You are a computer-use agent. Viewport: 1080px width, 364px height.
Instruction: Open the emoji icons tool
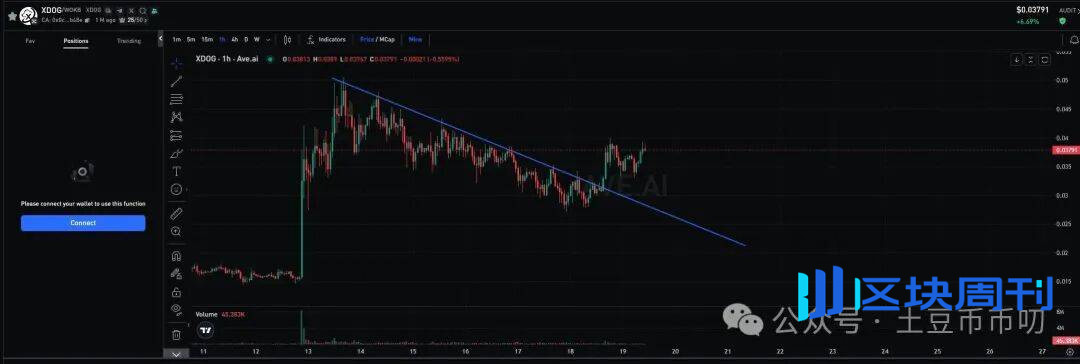(x=176, y=189)
